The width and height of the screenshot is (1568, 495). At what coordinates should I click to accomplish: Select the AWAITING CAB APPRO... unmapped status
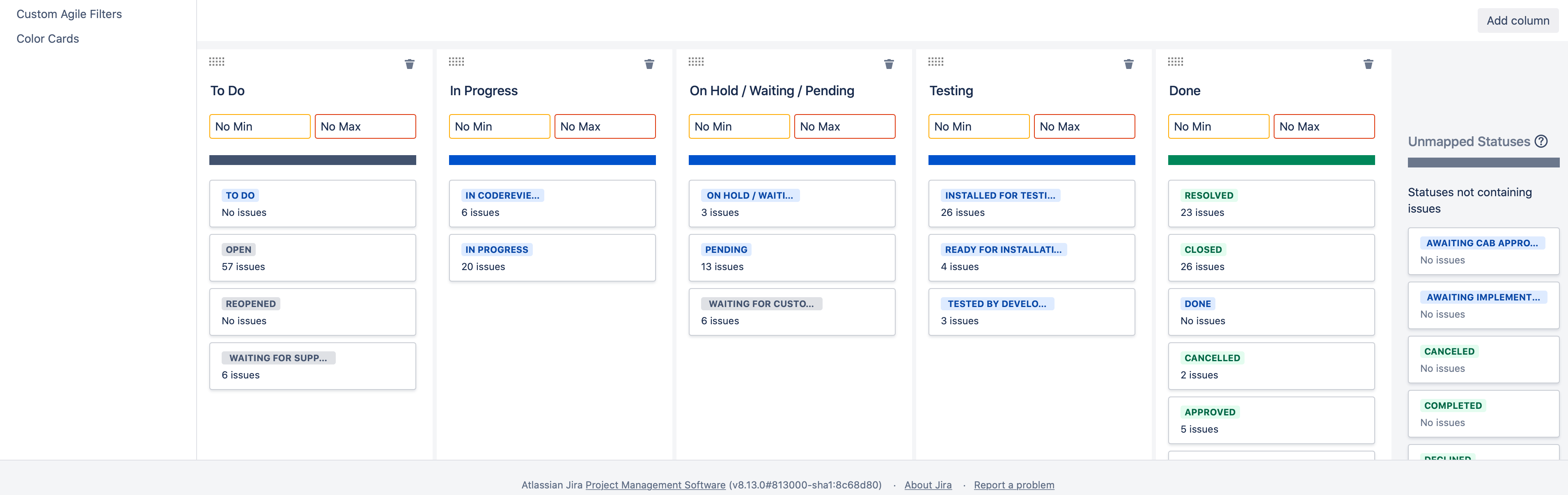[1483, 252]
